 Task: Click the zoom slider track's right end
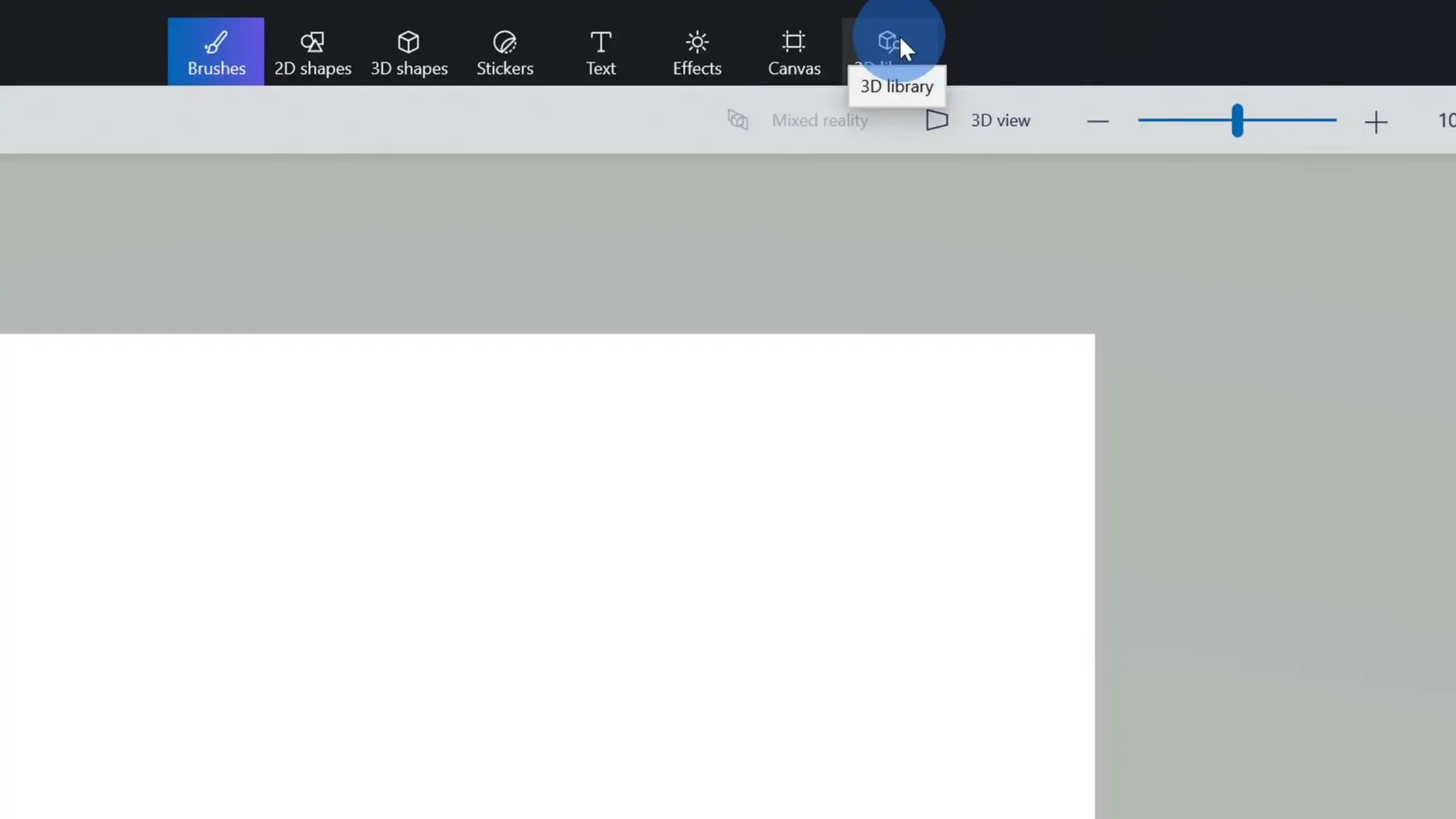tap(1330, 120)
